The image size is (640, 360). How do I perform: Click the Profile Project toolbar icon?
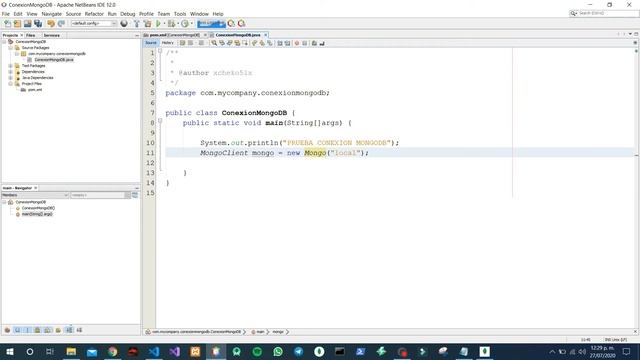coord(185,24)
